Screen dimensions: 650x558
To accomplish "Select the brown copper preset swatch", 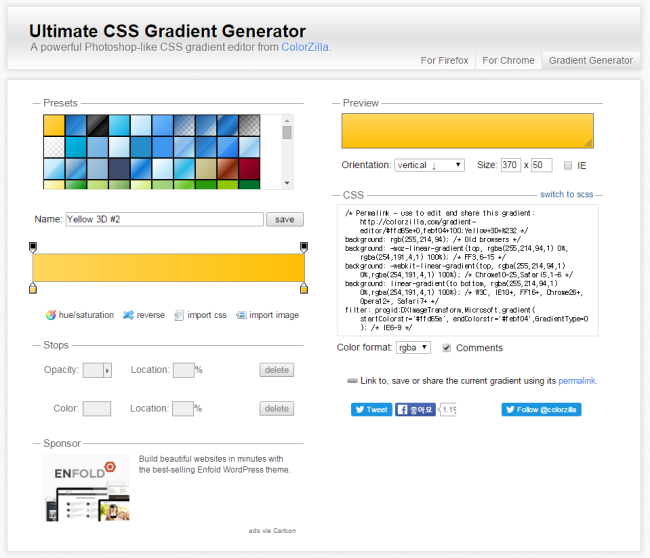I will [228, 169].
